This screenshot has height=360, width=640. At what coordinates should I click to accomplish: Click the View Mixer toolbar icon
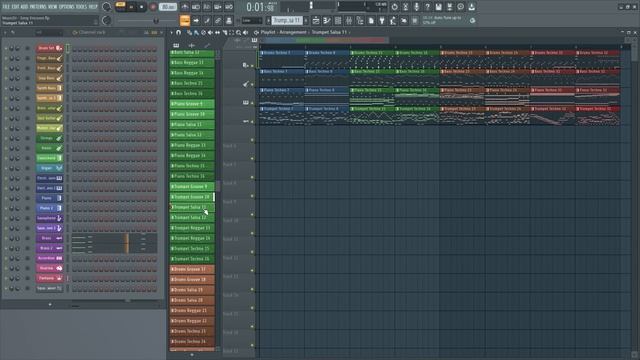click(349, 20)
